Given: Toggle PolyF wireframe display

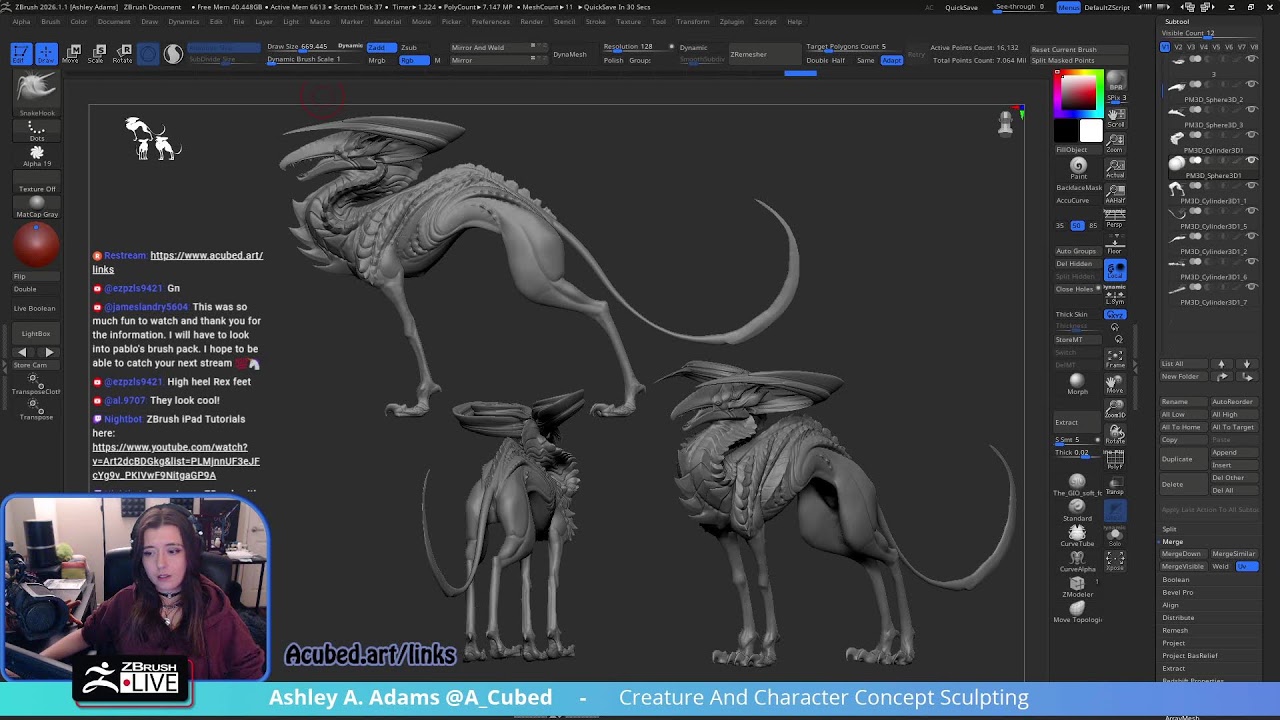Looking at the screenshot, I should point(1116,460).
